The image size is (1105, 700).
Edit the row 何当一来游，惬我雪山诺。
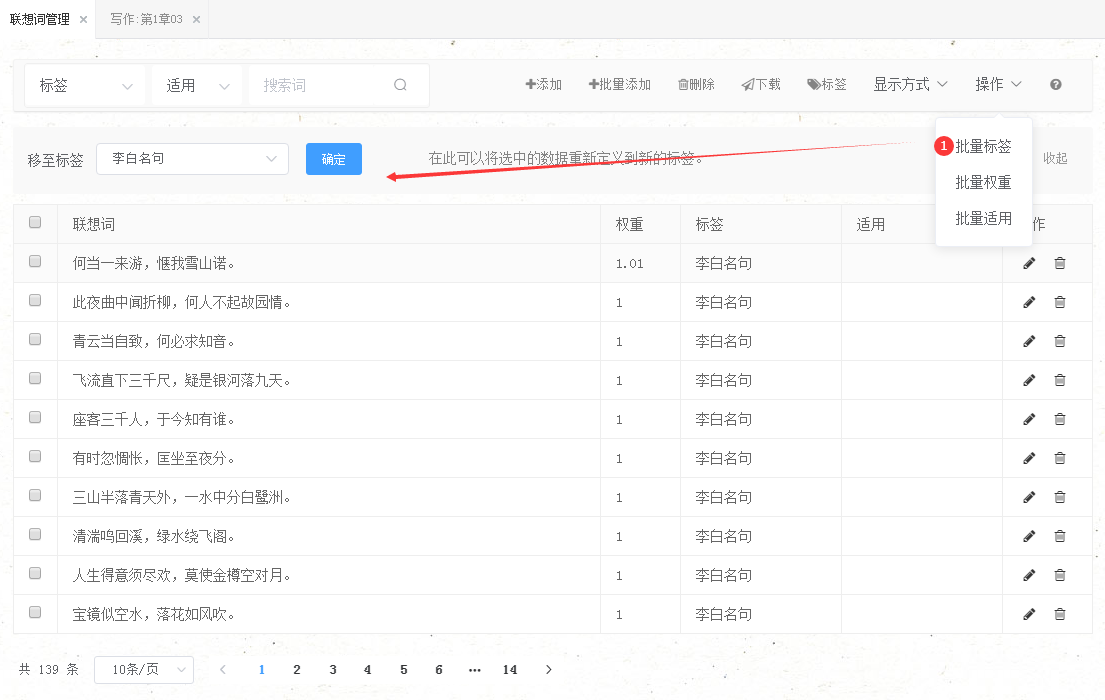pos(1029,264)
